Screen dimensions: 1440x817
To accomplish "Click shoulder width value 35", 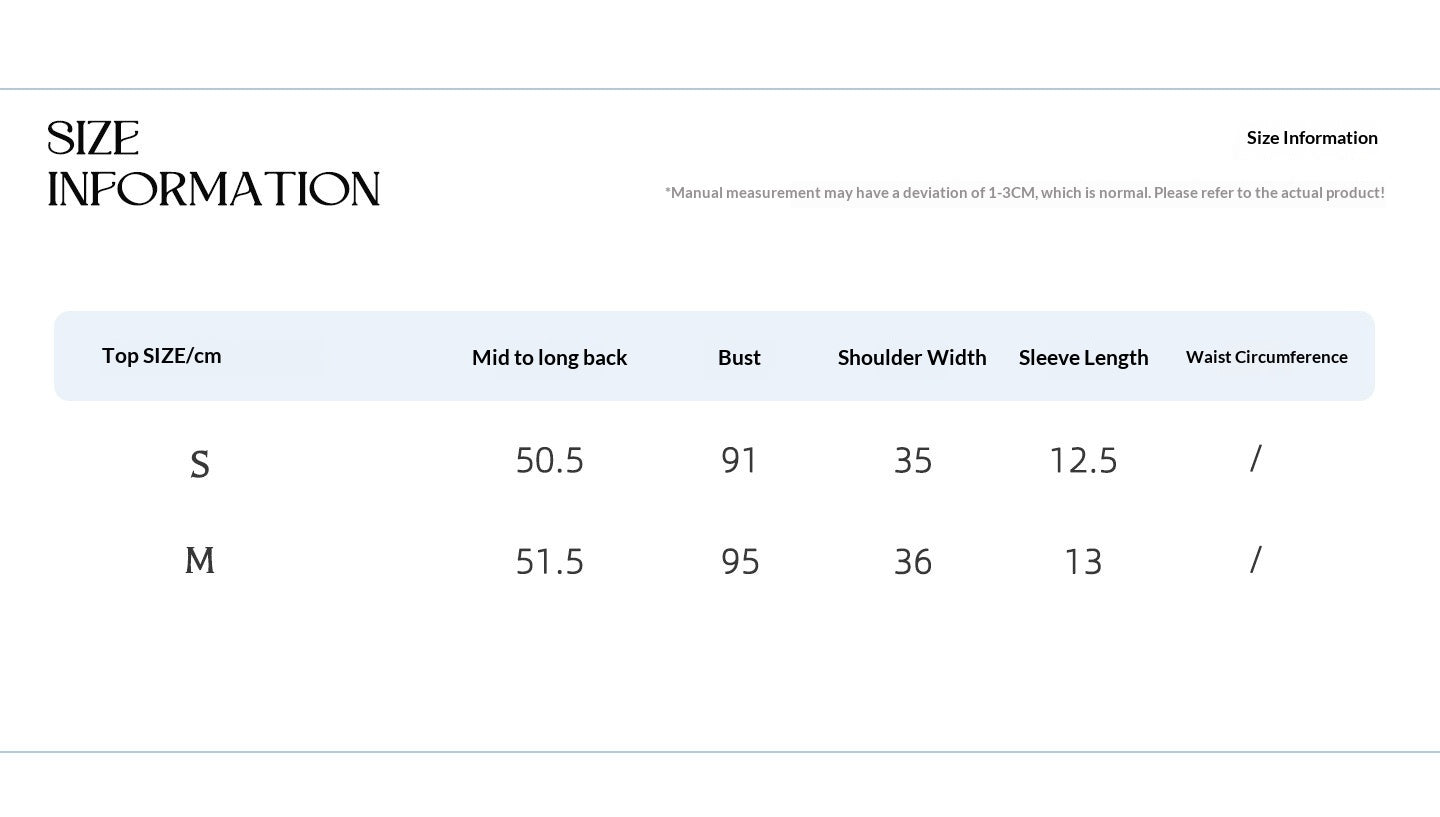I will [913, 460].
